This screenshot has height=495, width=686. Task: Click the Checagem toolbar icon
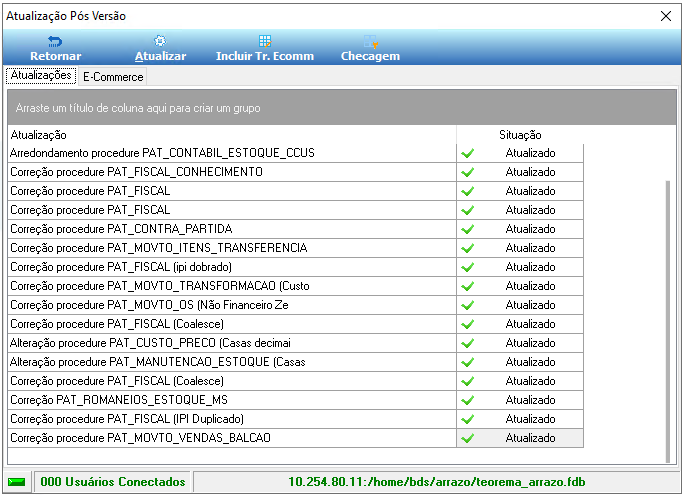[370, 42]
